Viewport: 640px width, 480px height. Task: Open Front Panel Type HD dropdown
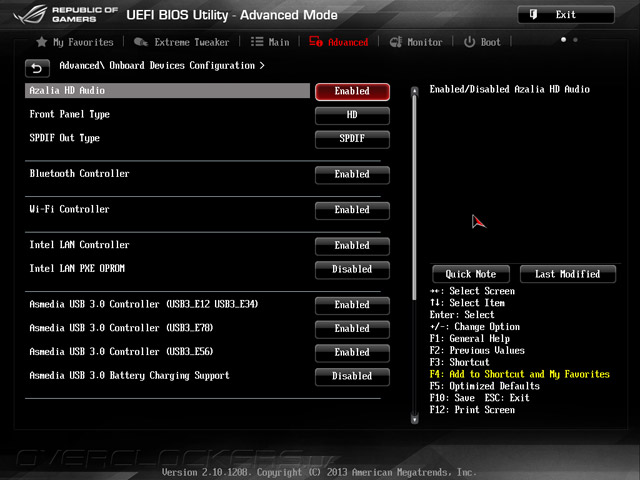tap(352, 115)
